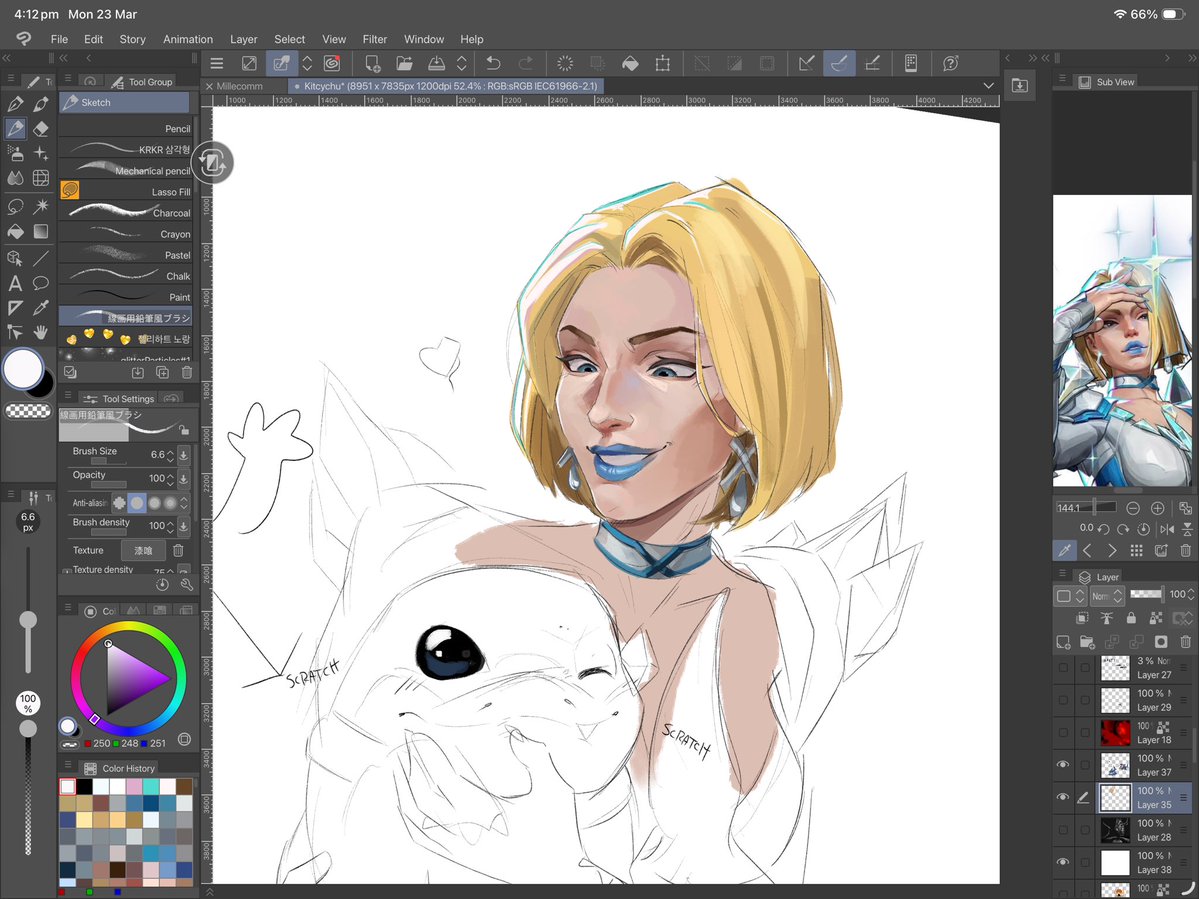The height and width of the screenshot is (899, 1199).
Task: Show hidden Layer 27
Action: coord(1063,667)
